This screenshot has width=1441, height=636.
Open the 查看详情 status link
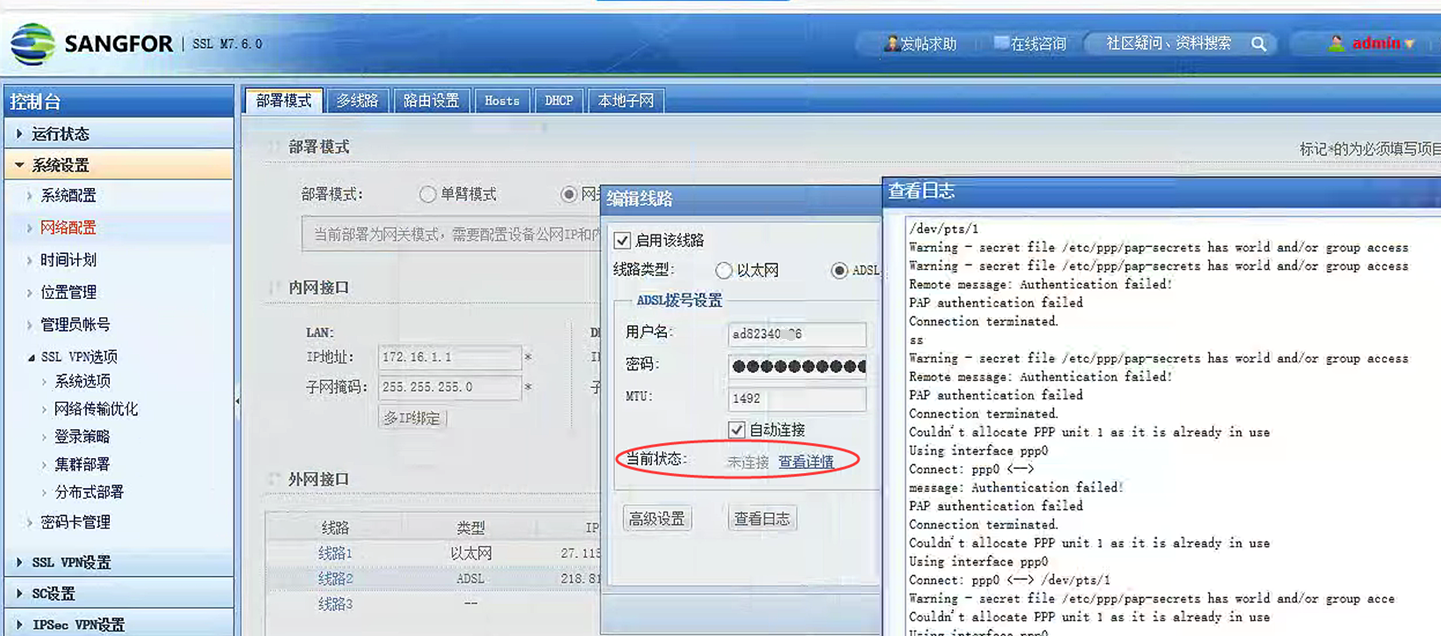[x=806, y=462]
